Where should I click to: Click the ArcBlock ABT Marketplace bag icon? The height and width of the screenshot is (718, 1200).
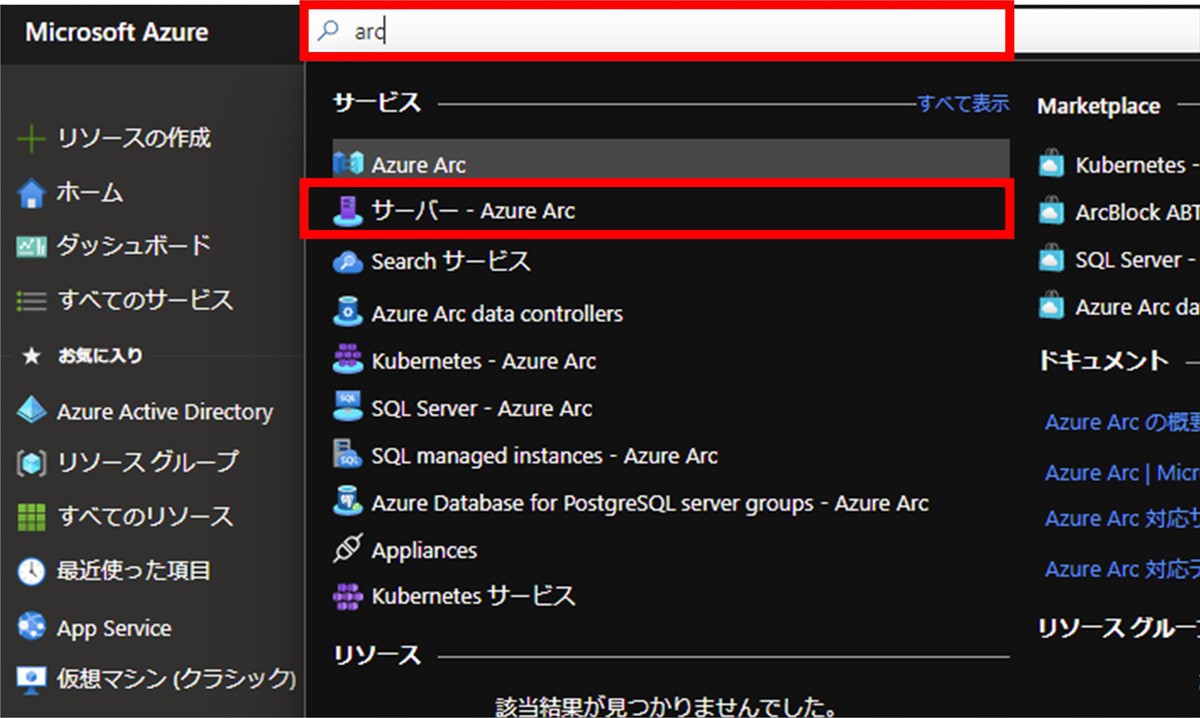tap(1052, 212)
